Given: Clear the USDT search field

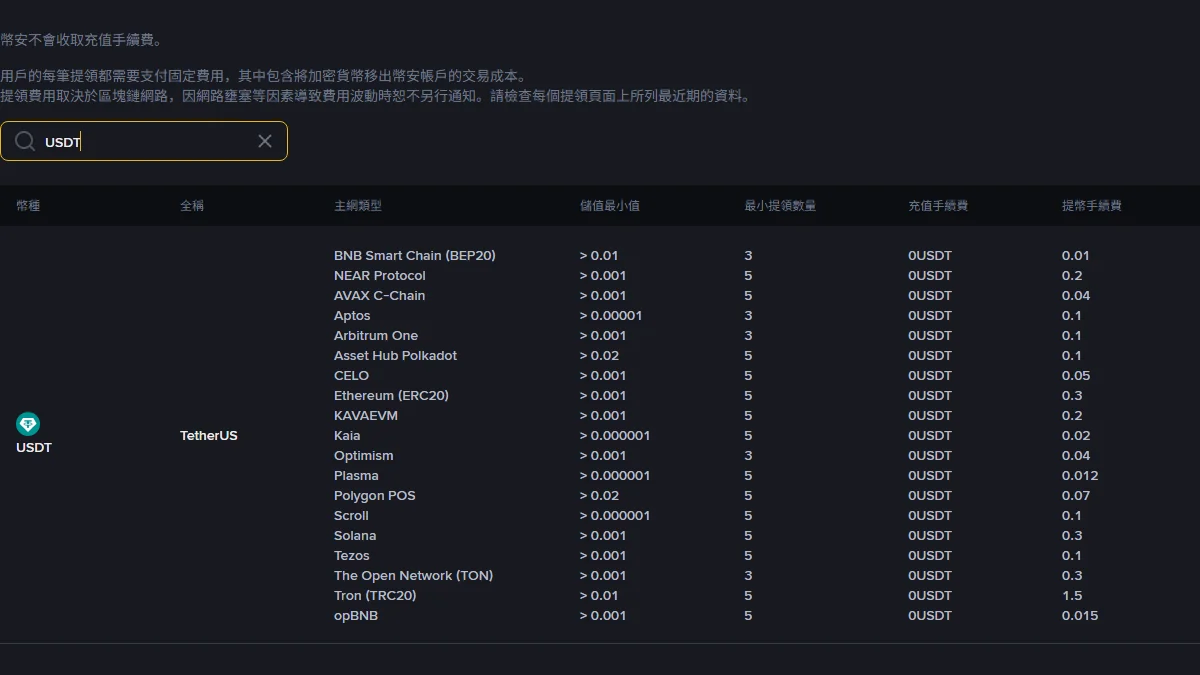Looking at the screenshot, I should pos(265,141).
